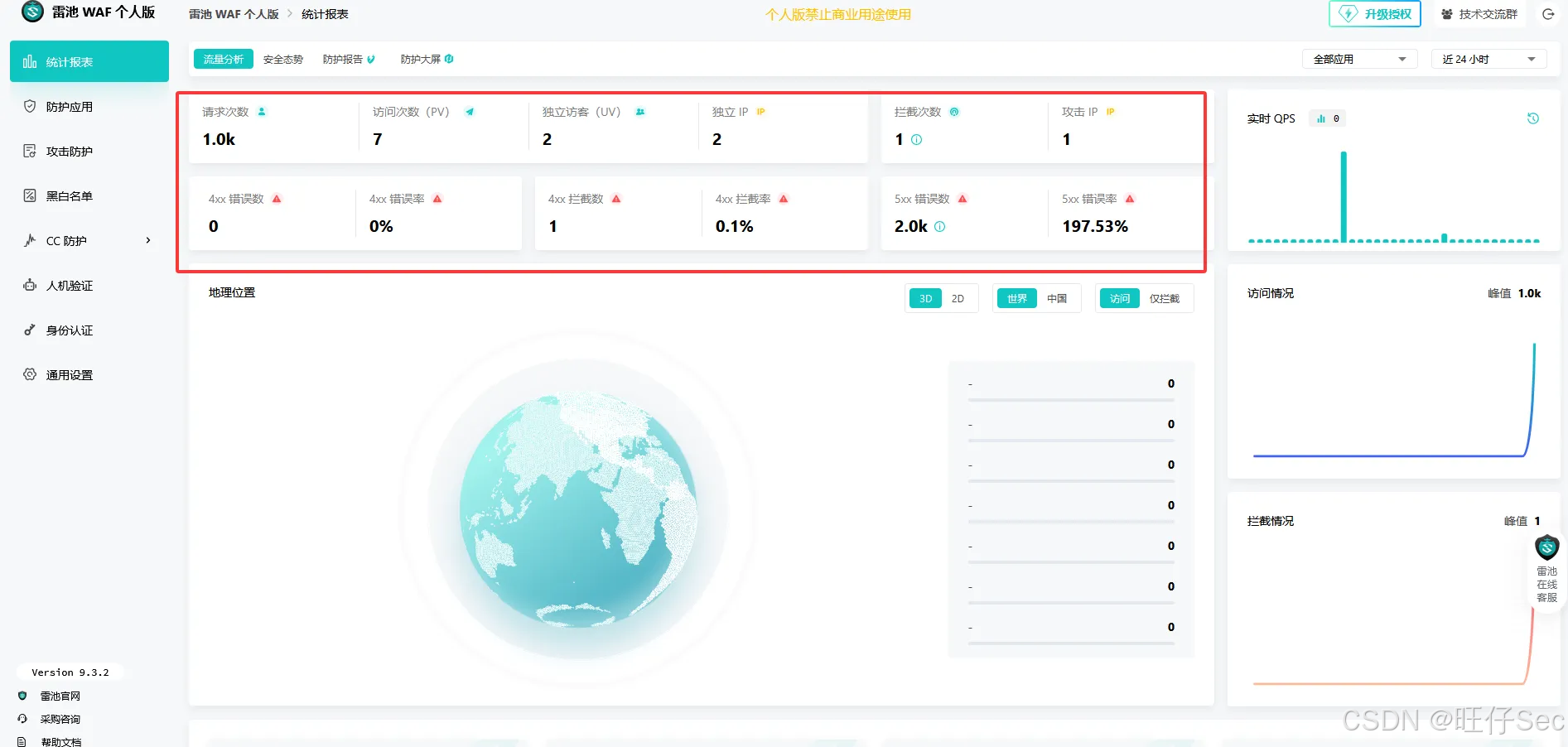This screenshot has width=1568, height=747.
Task: Click the QPS bar chart counter badge
Action: 1328,118
